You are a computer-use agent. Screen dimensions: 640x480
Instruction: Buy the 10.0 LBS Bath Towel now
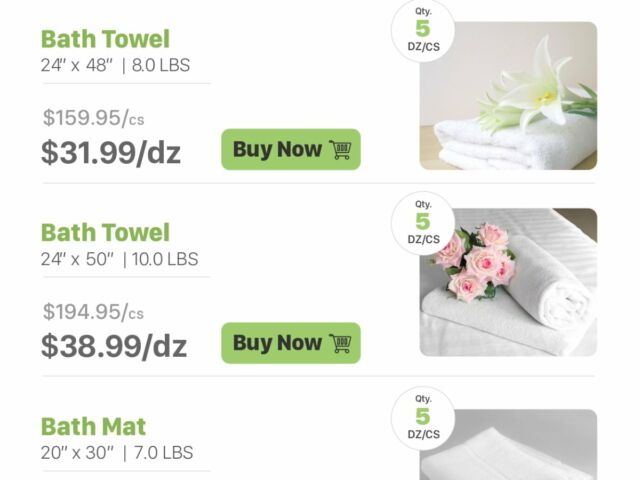291,343
